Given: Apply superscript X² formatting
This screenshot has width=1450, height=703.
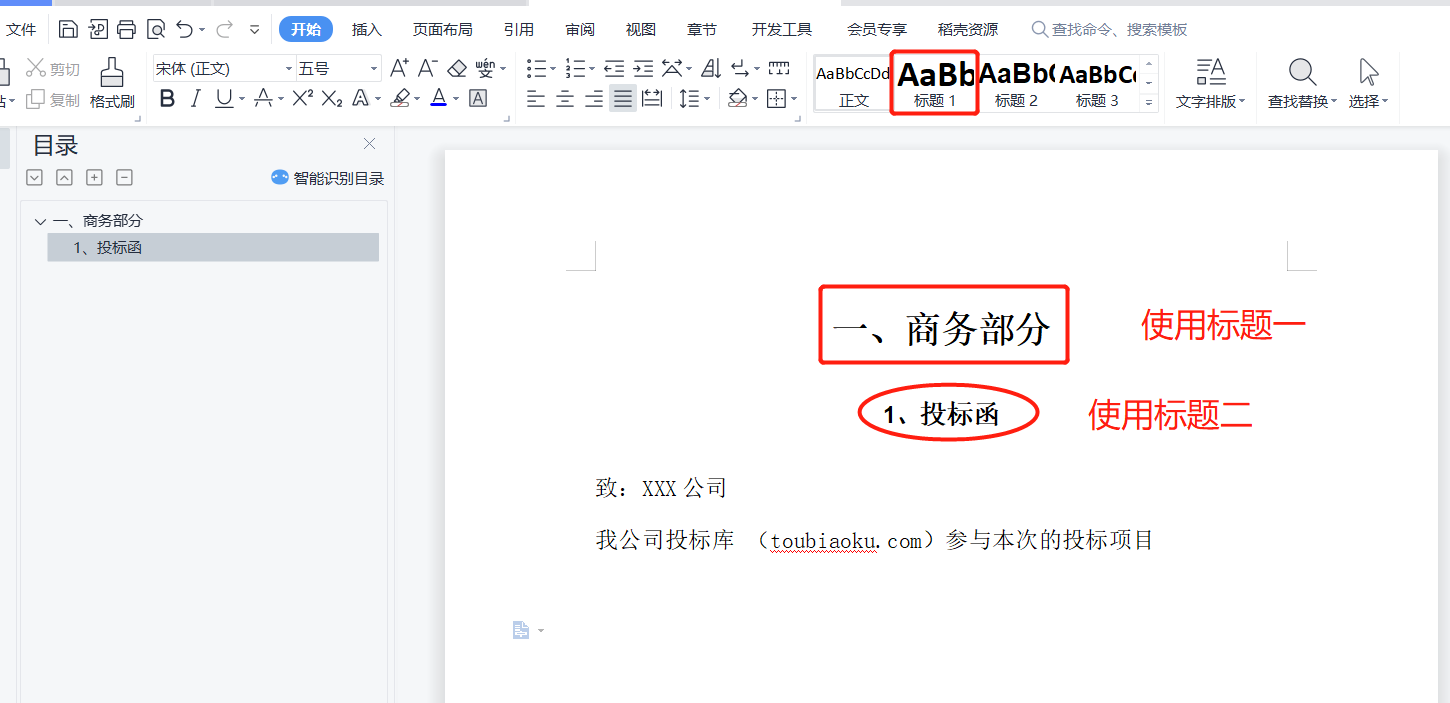Looking at the screenshot, I should (303, 98).
